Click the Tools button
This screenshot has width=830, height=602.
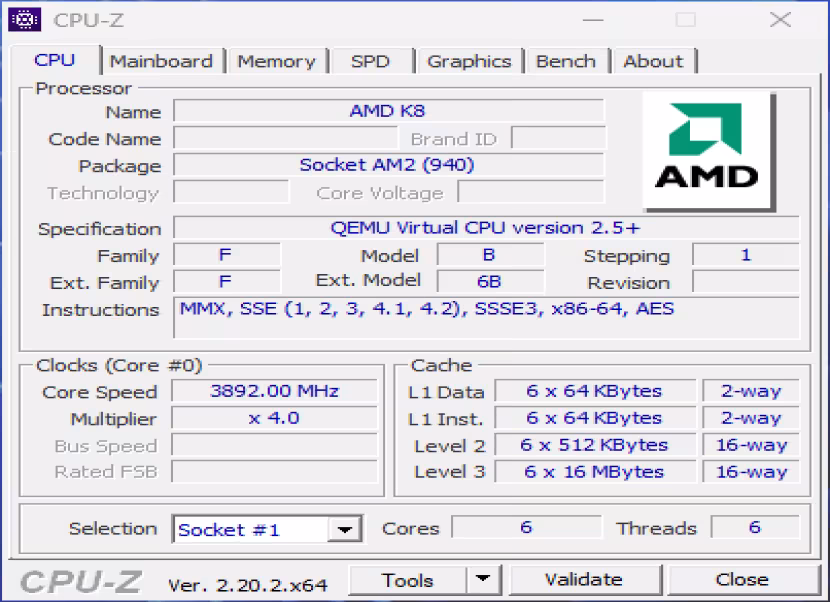tap(408, 580)
